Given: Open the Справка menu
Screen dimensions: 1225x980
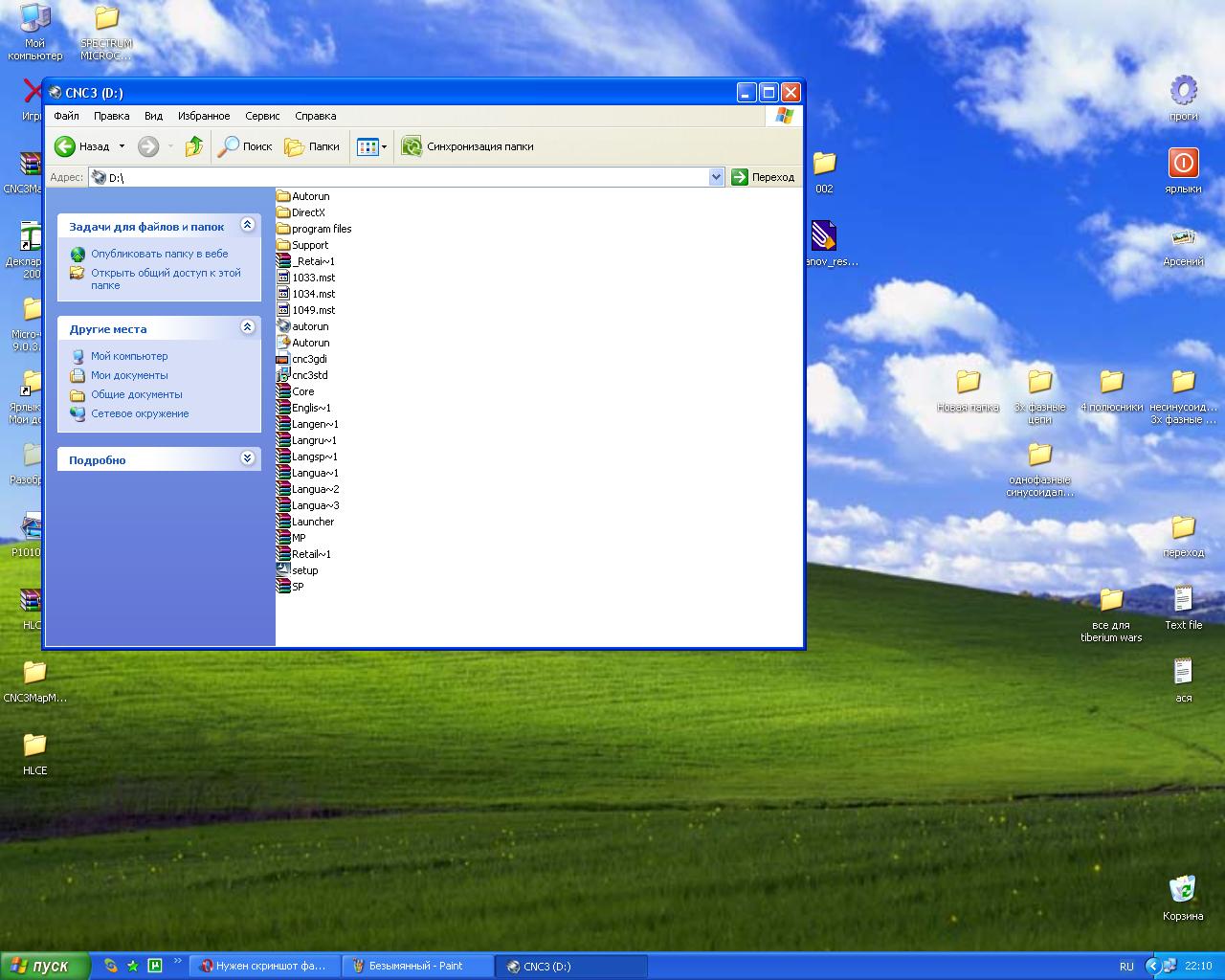Looking at the screenshot, I should coord(316,116).
